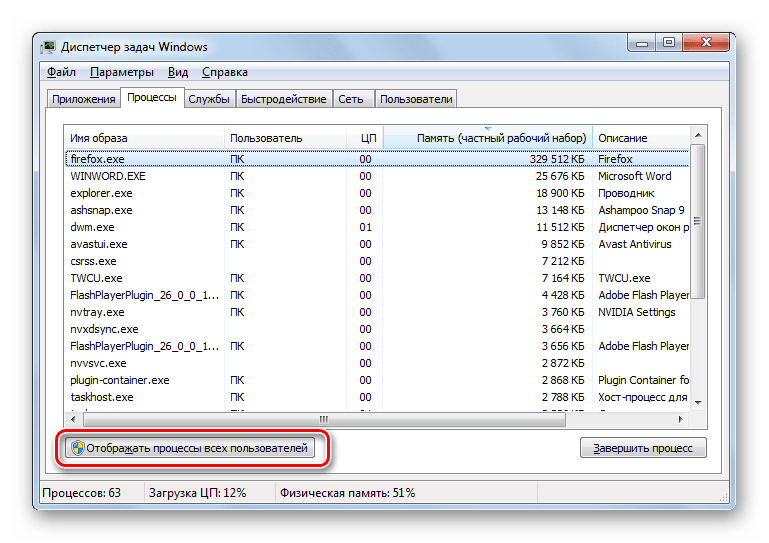Click Отображать процессы всех пользователей button

pos(190,448)
